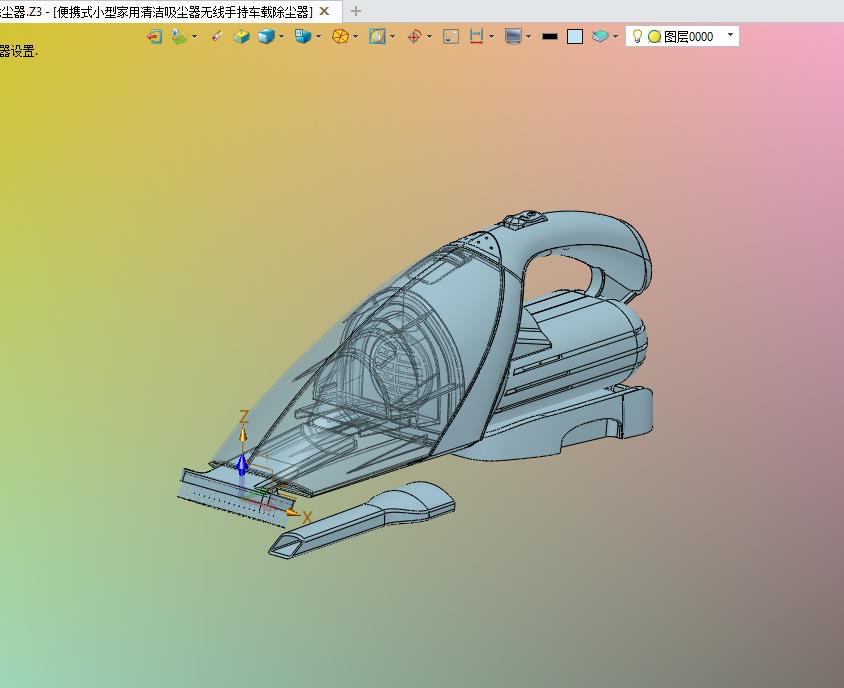The height and width of the screenshot is (688, 844).
Task: Select the 便携式小型家用清洁吸尘器无线手持车载除尘器 document tab
Action: pyautogui.click(x=171, y=11)
